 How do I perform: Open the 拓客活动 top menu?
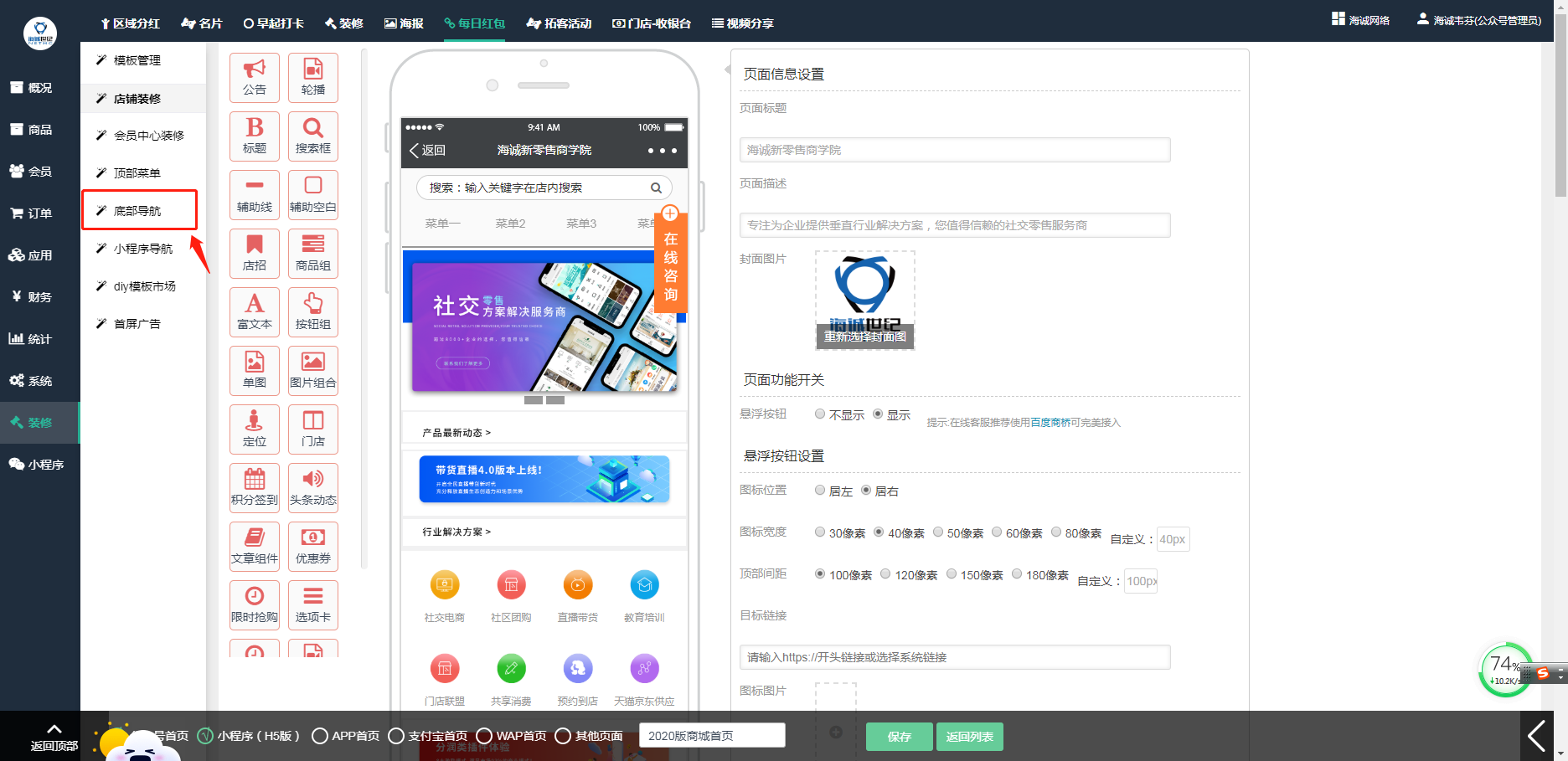(x=560, y=23)
